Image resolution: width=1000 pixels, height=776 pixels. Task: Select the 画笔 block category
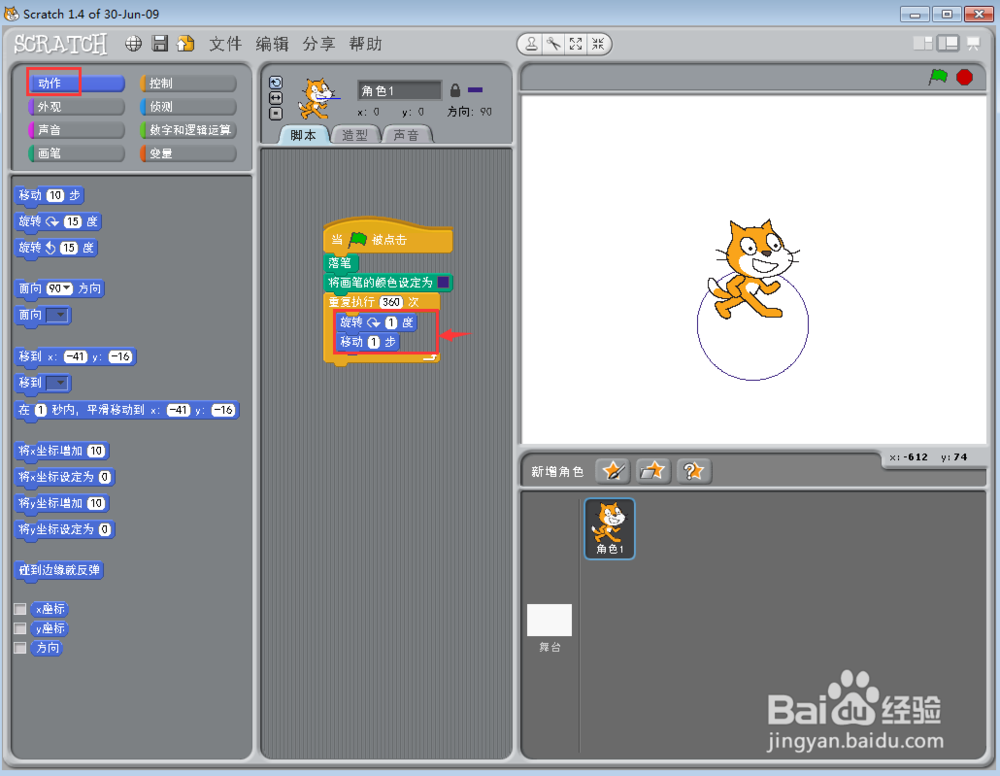pyautogui.click(x=77, y=153)
